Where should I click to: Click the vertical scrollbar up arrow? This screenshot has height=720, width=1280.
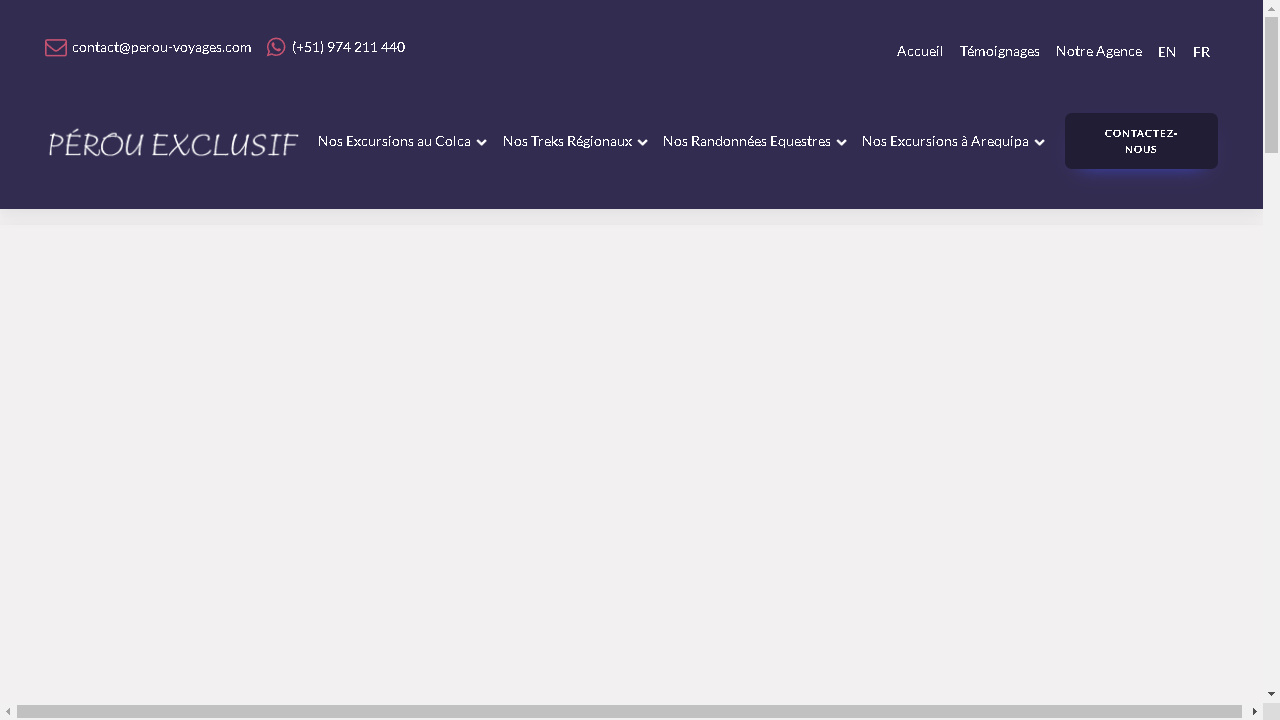tap(1271, 8)
